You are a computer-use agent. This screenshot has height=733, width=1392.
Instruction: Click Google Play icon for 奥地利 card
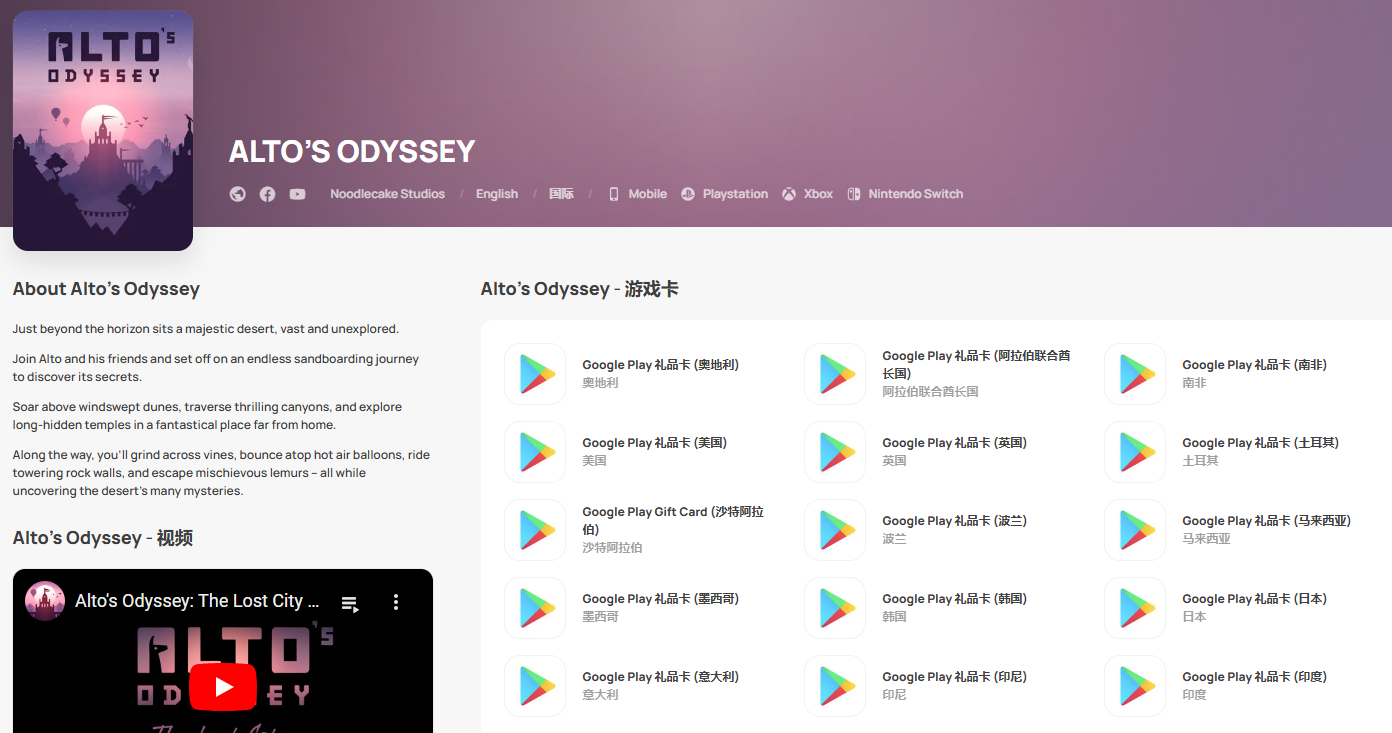(x=535, y=374)
